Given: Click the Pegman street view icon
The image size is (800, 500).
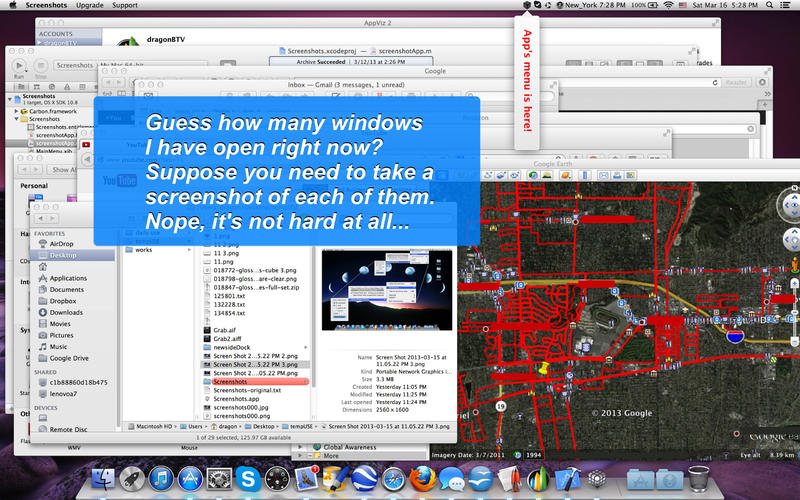Looking at the screenshot, I should [x=795, y=265].
